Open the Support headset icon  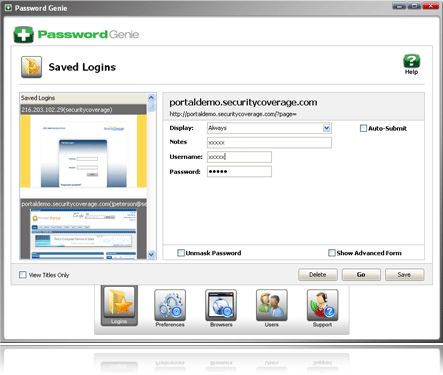tap(322, 305)
